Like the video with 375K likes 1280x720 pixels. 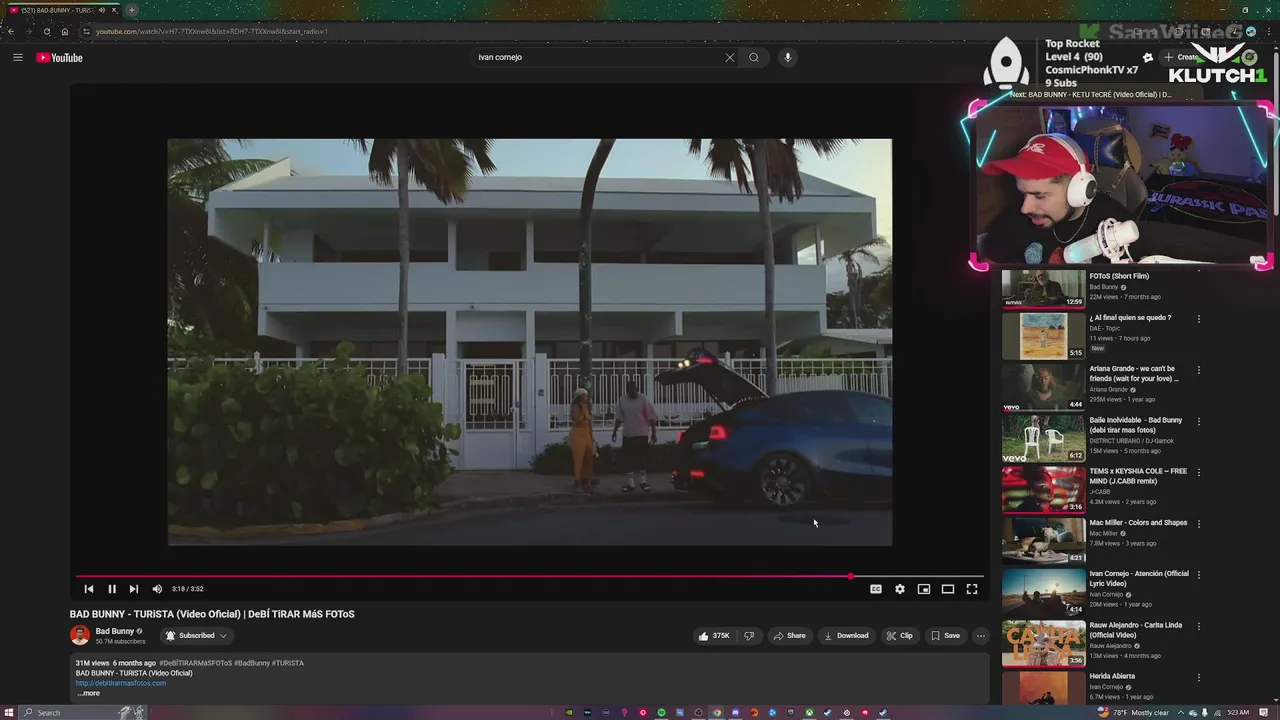715,635
